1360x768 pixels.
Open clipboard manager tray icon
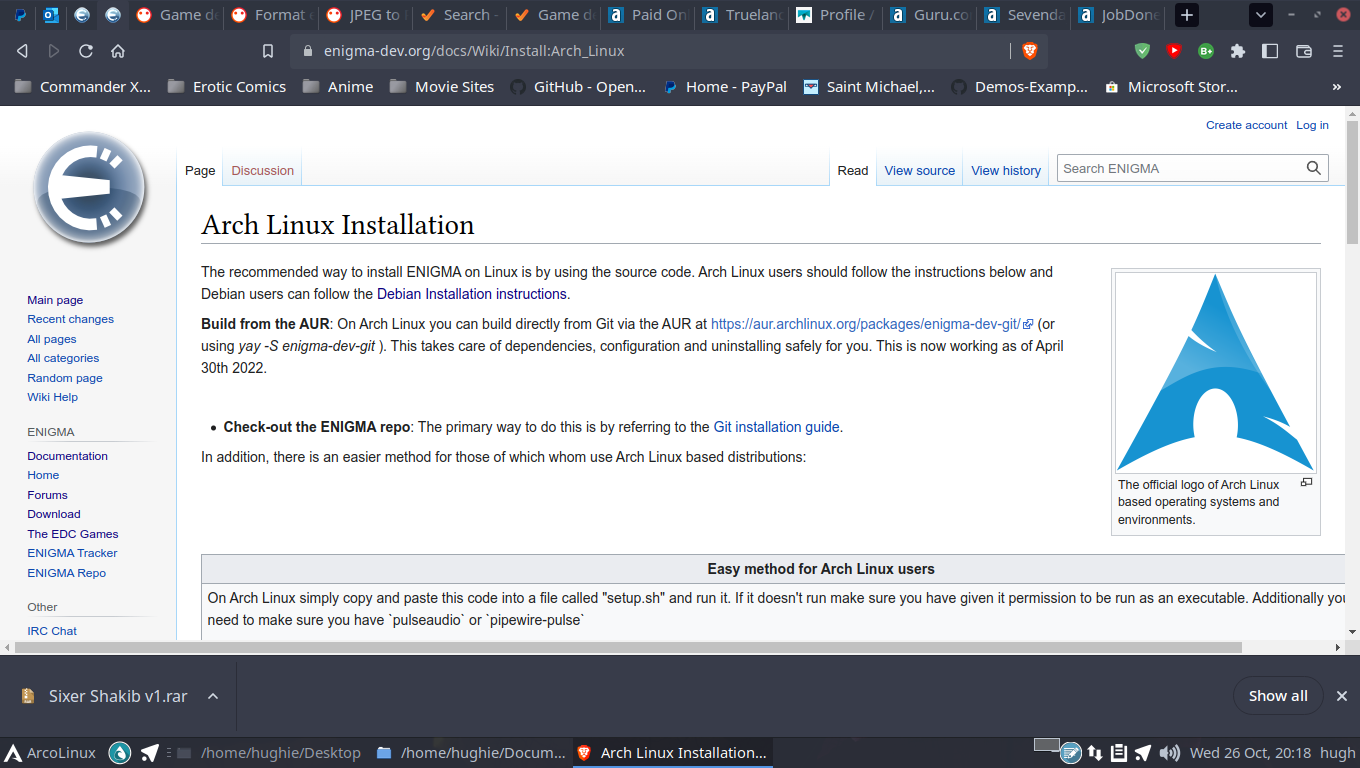(x=1119, y=753)
